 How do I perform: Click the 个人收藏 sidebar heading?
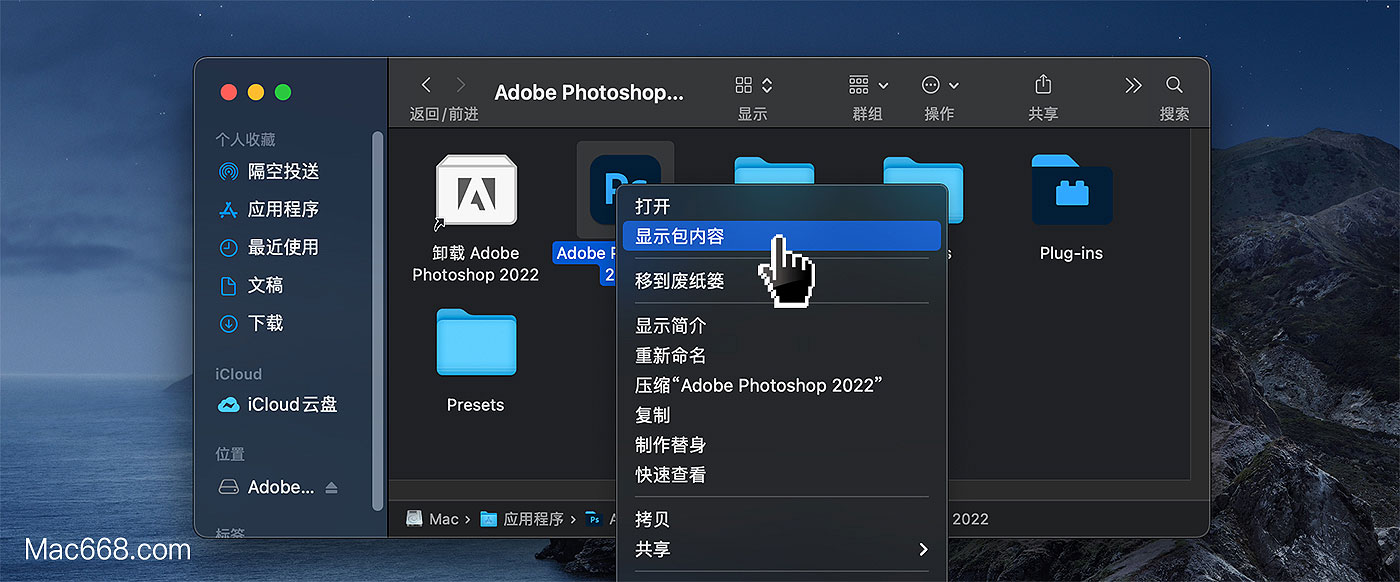246,140
